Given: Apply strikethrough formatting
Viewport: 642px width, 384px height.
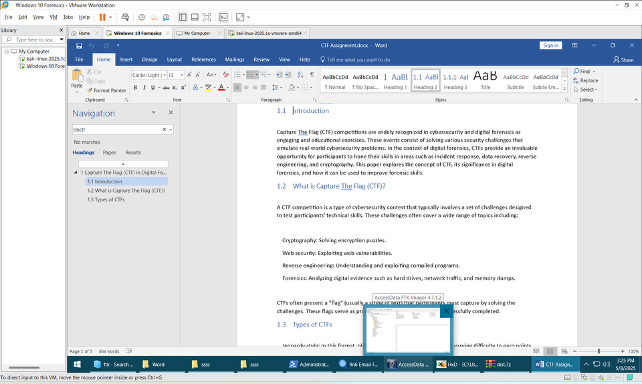Looking at the screenshot, I should [166, 88].
